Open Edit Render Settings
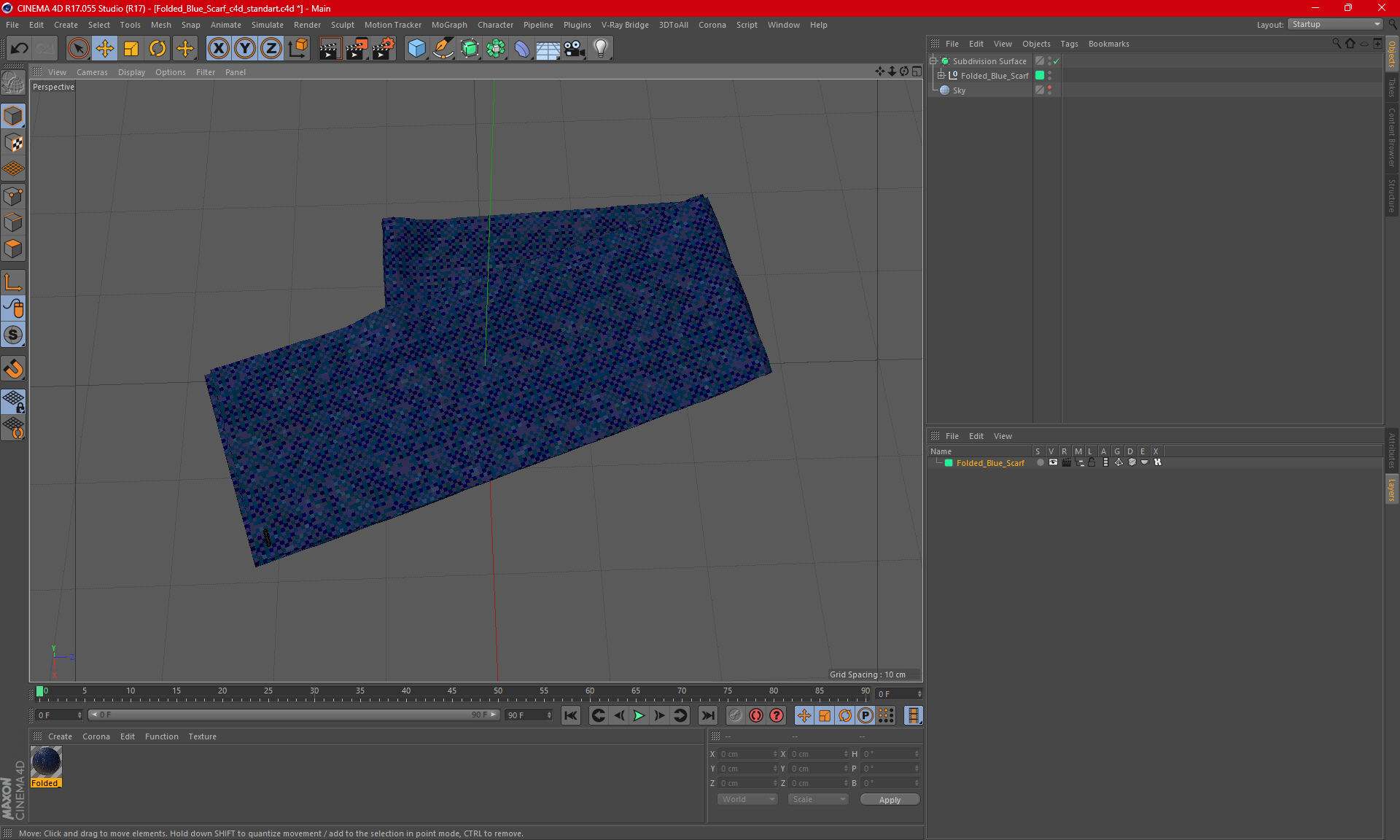The height and width of the screenshot is (840, 1400). pos(384,48)
